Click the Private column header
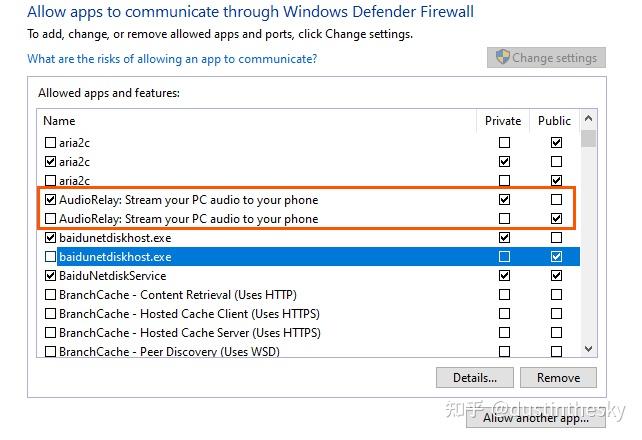The width and height of the screenshot is (642, 440). (x=503, y=121)
